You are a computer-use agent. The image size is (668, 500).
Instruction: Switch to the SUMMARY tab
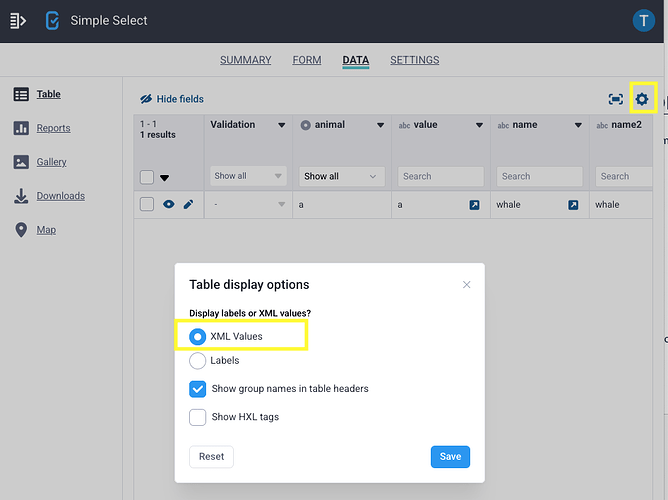coord(245,60)
